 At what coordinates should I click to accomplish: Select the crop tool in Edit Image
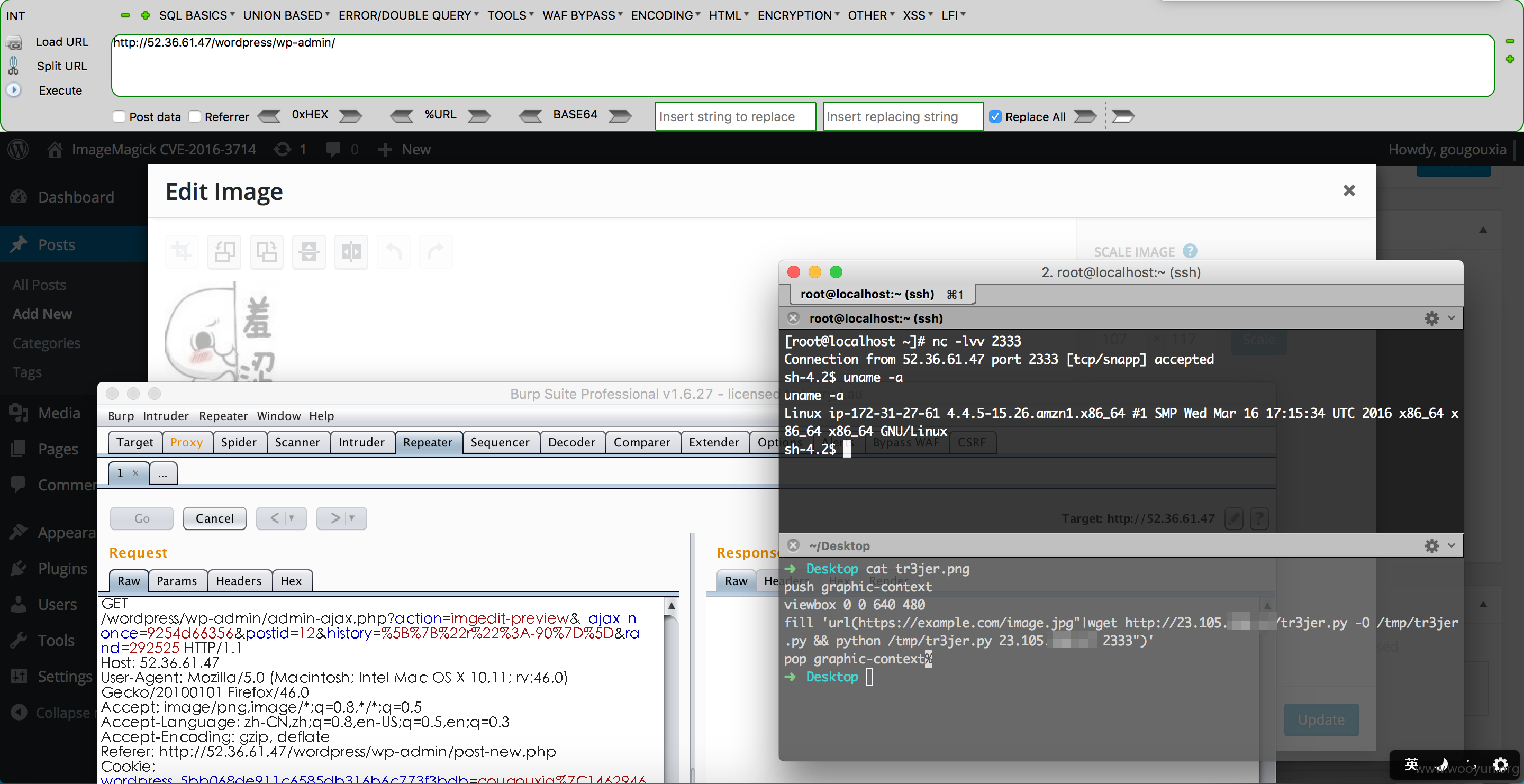(x=182, y=252)
